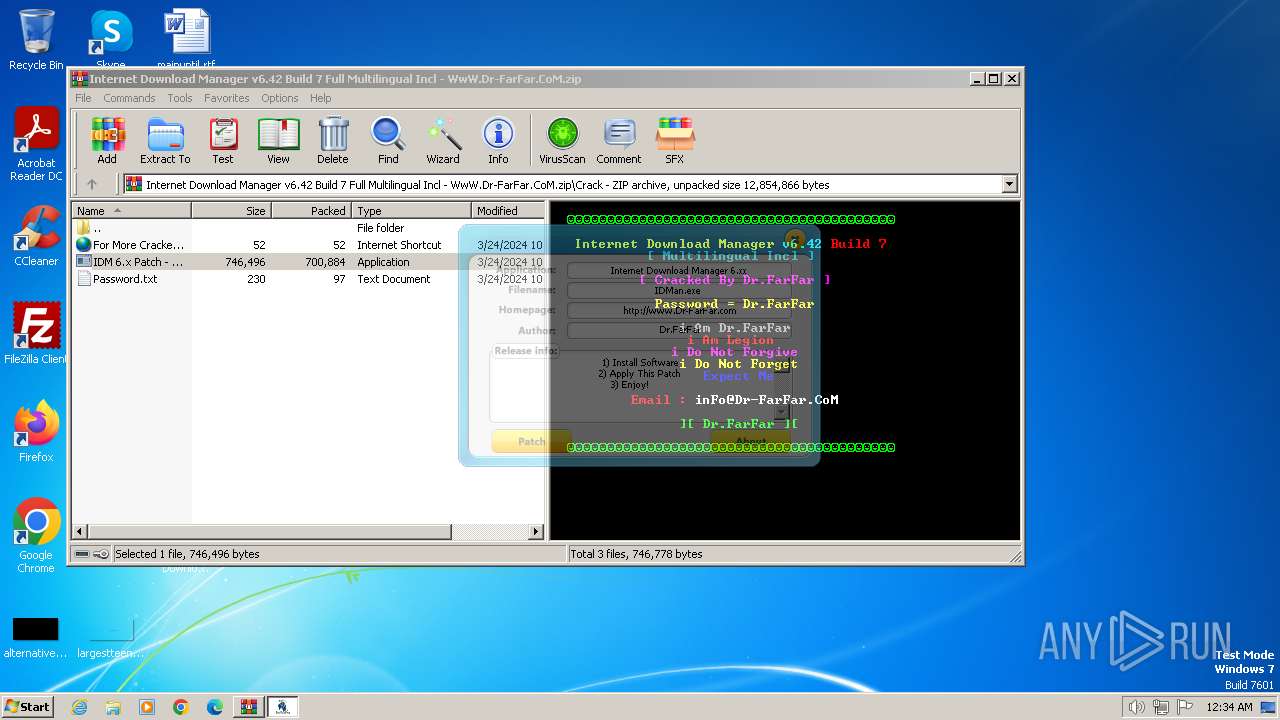Click the volume speaker tray icon
This screenshot has height=720, width=1280.
1136,707
